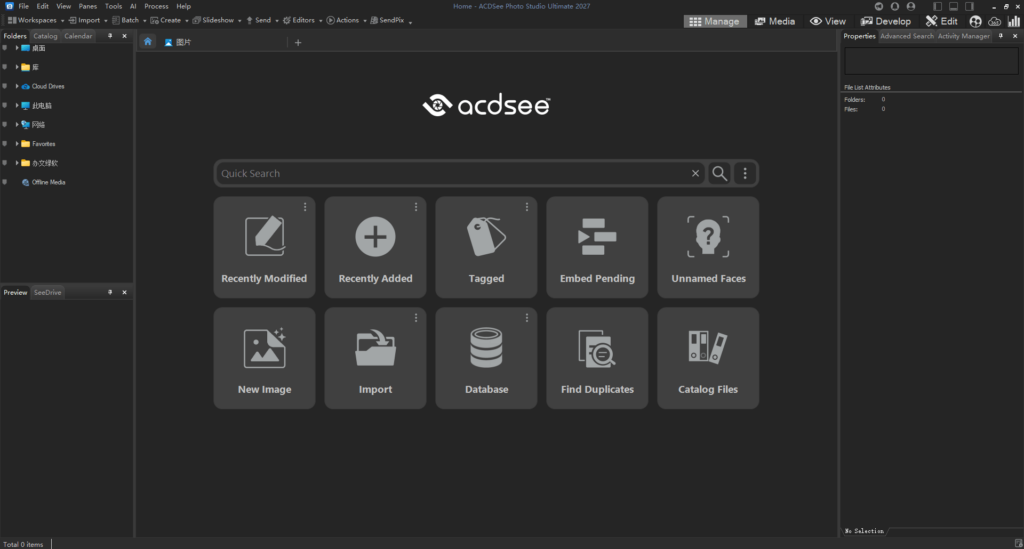Expand the 桌面 folder node
The image size is (1024, 549).
17,48
